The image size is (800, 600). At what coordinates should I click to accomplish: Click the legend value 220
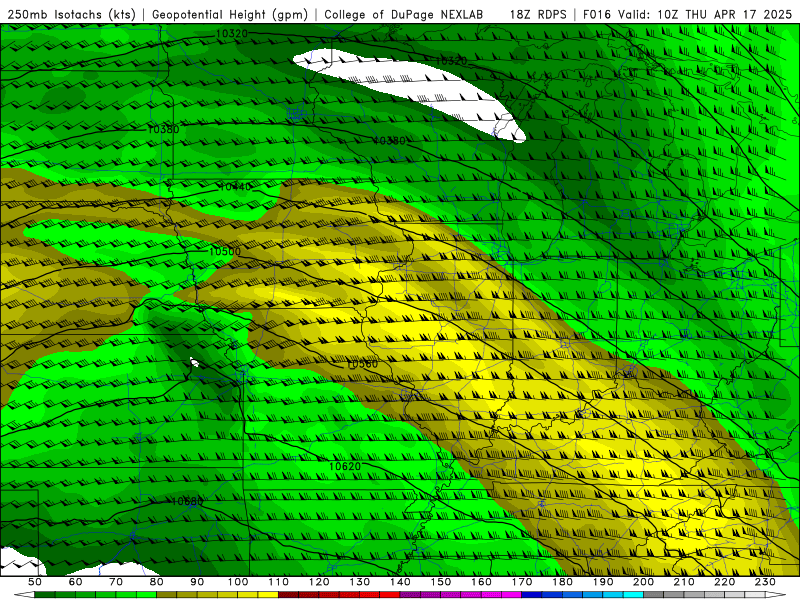pyautogui.click(x=725, y=582)
